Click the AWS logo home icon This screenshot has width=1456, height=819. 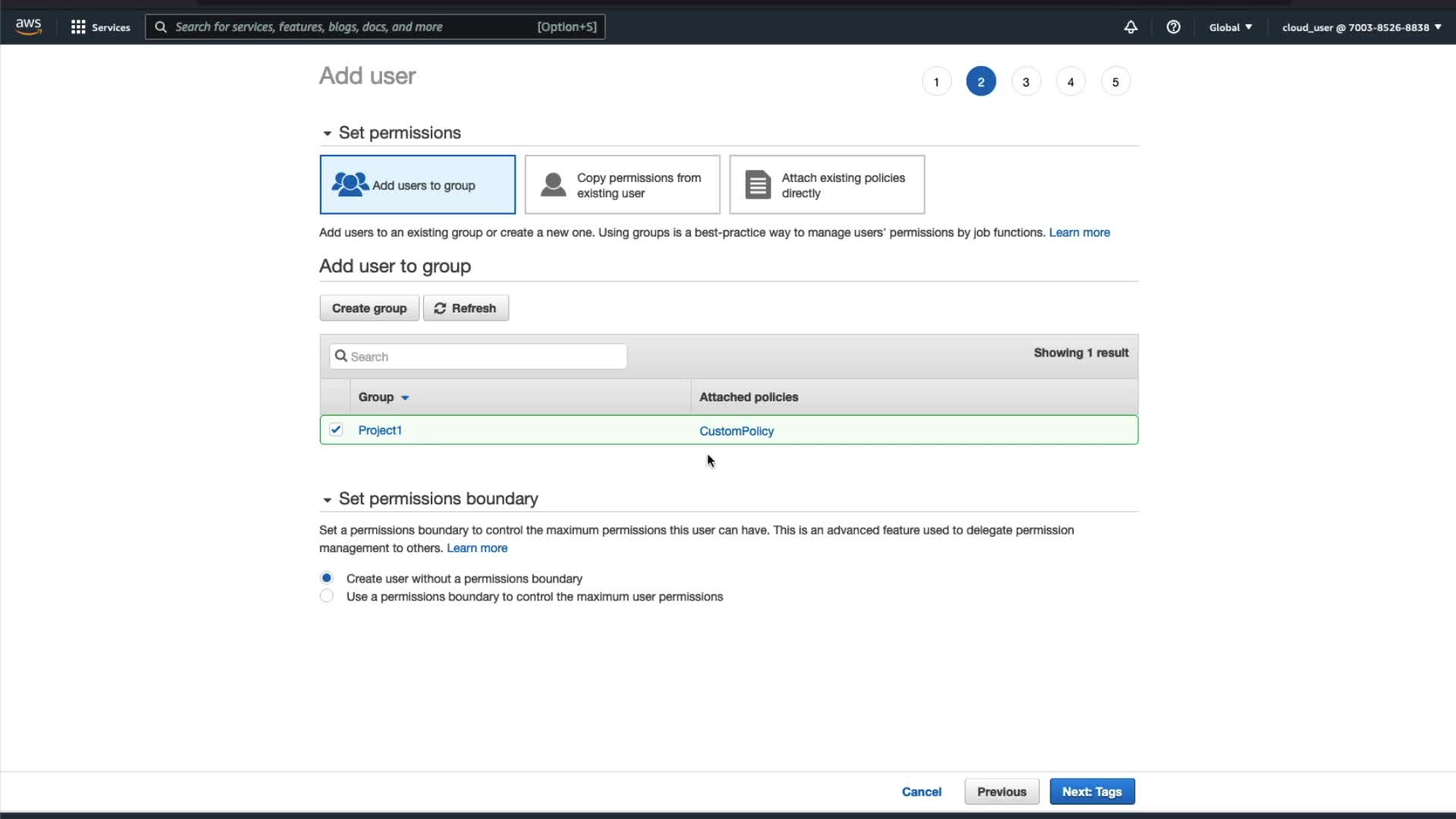coord(28,27)
